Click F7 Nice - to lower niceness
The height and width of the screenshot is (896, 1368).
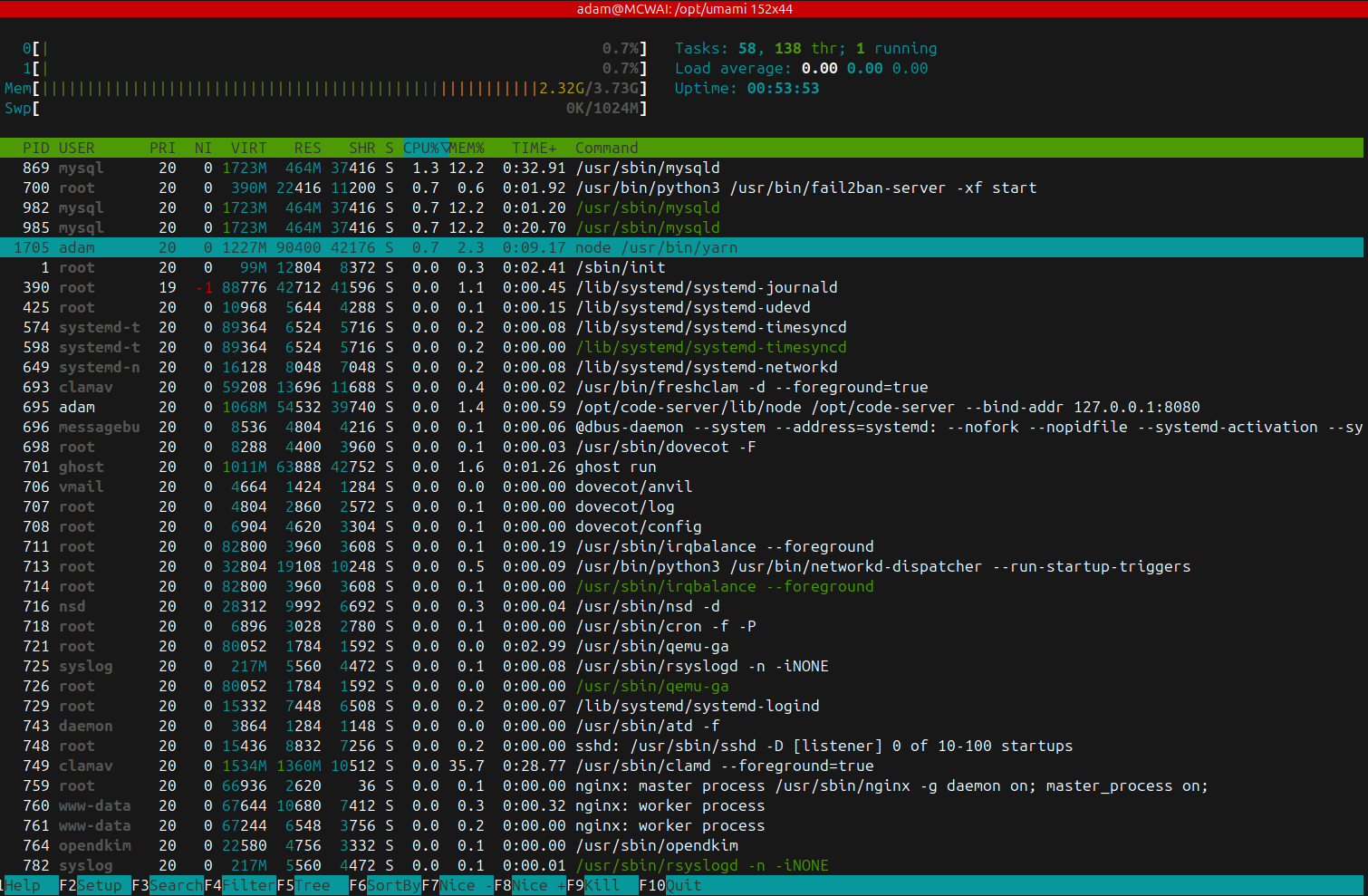(458, 885)
